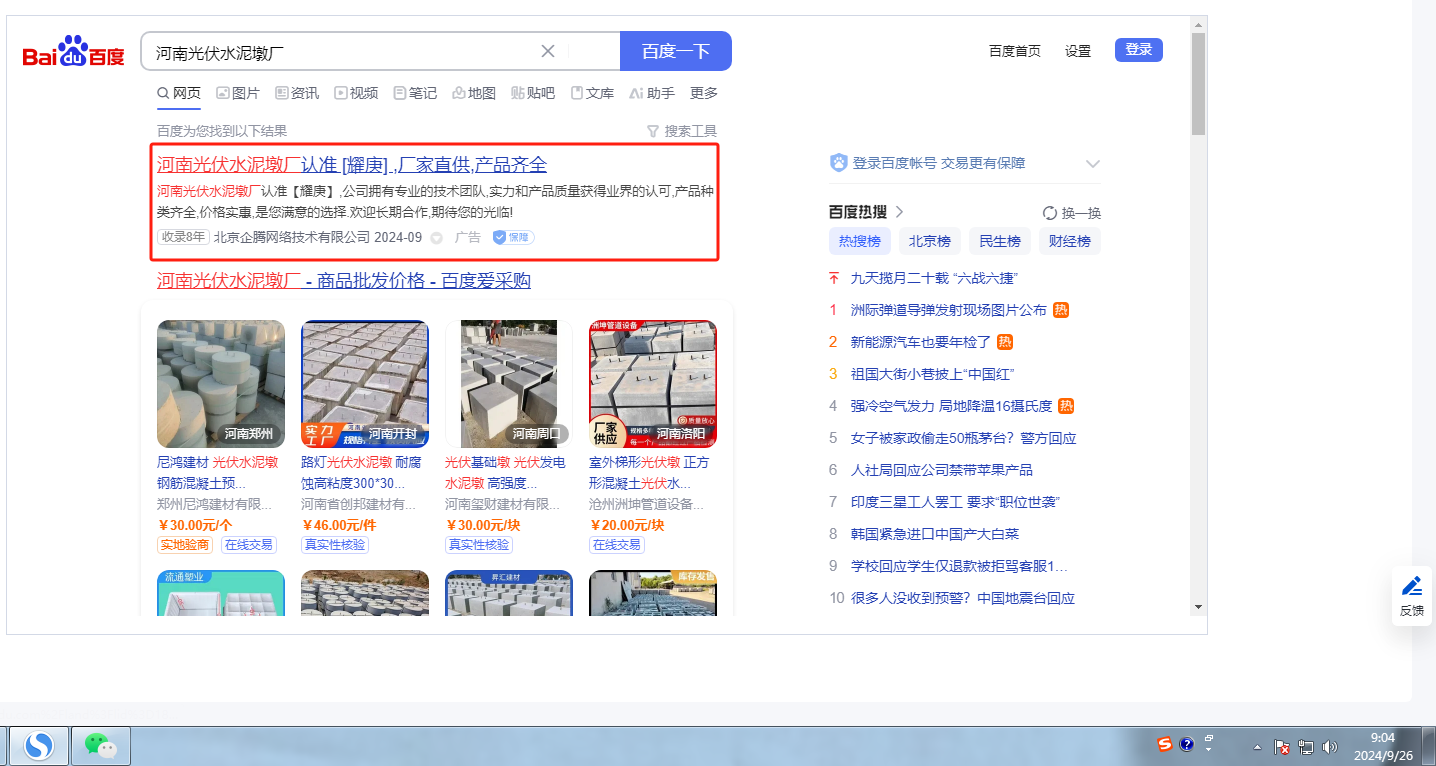Switch to the 视频 tab
Screen dimensions: 1436x766
[x=356, y=93]
